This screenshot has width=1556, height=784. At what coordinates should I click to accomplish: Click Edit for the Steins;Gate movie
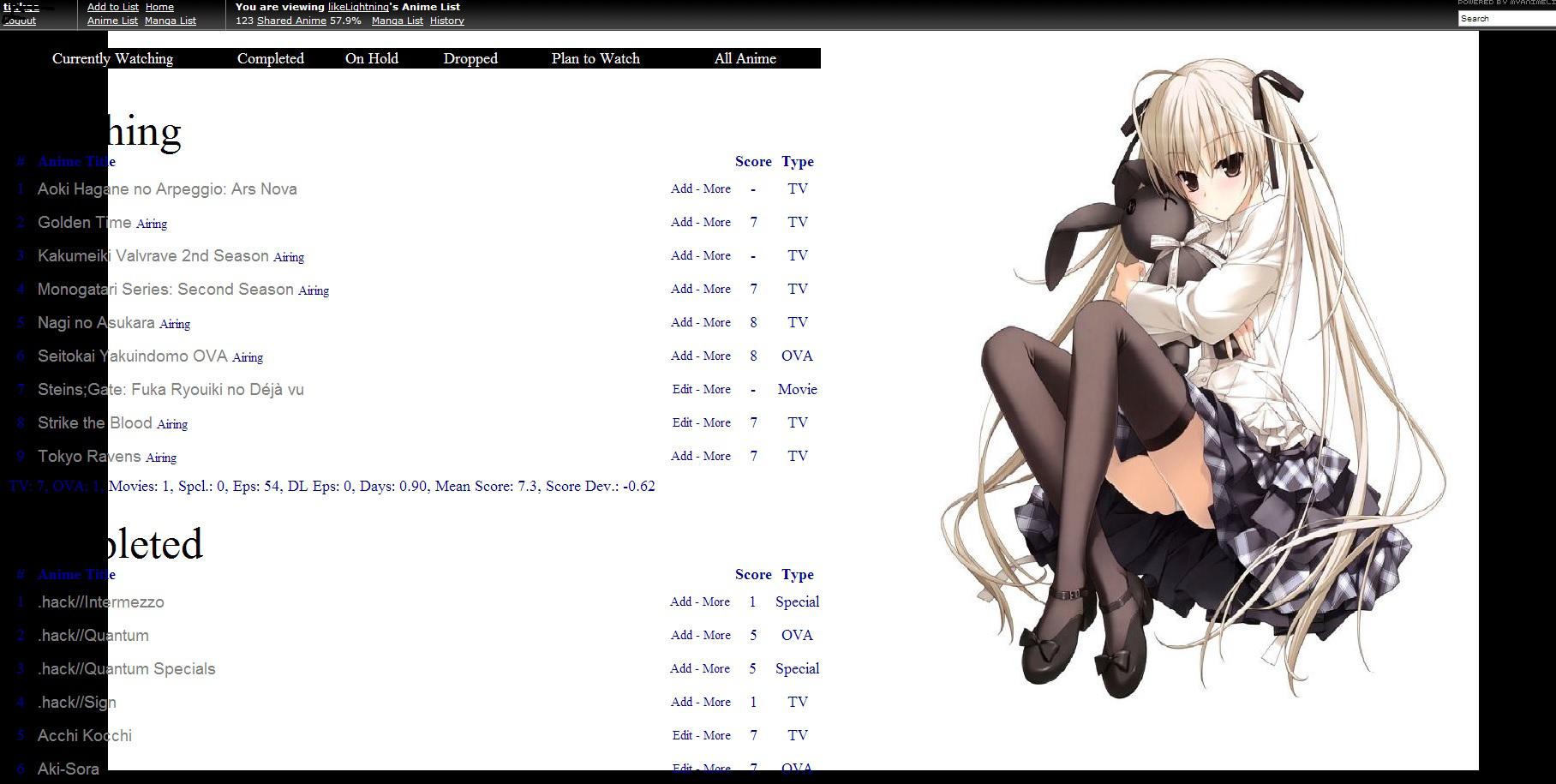683,389
